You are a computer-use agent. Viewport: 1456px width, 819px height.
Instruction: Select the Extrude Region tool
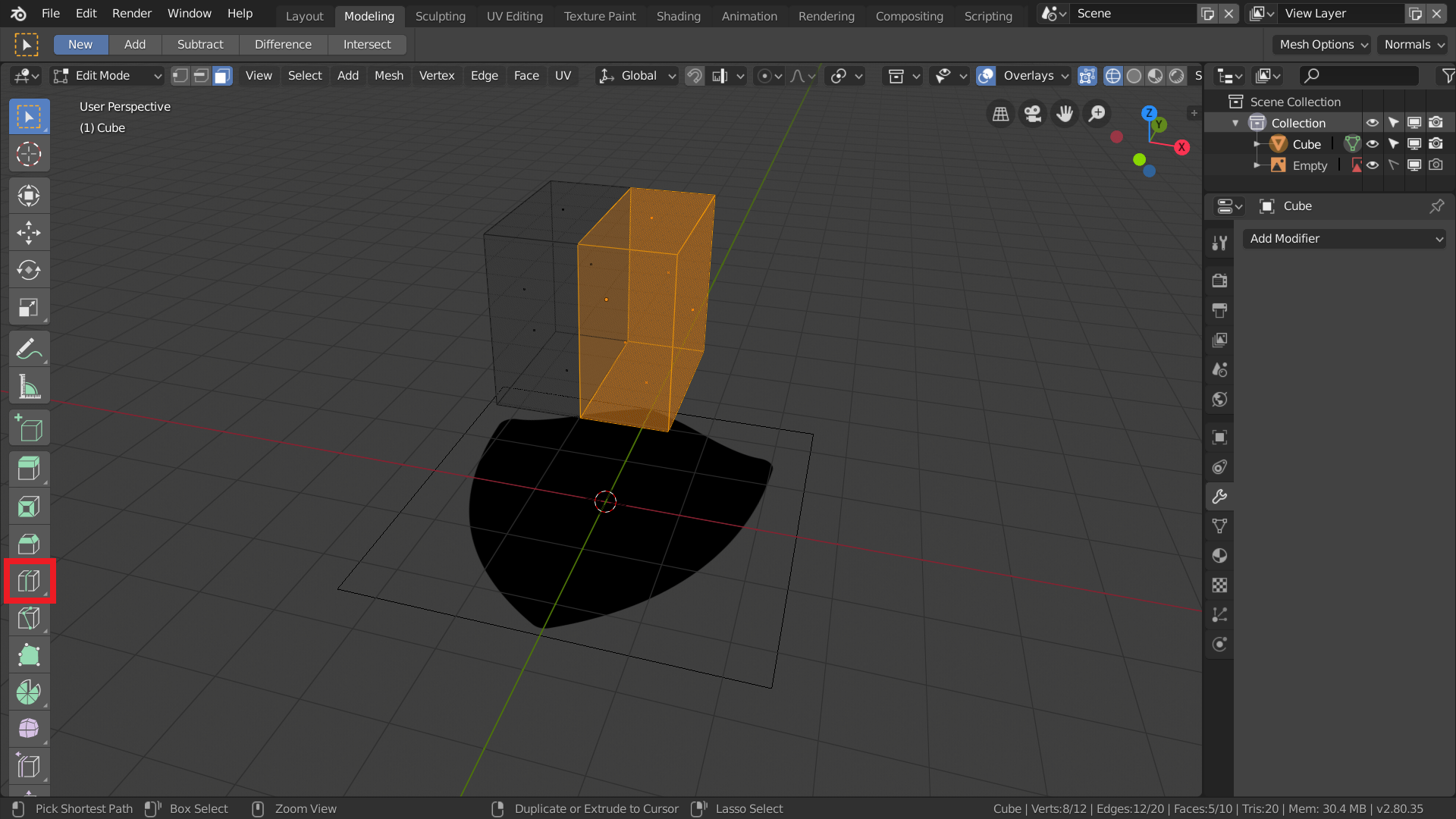[29, 469]
